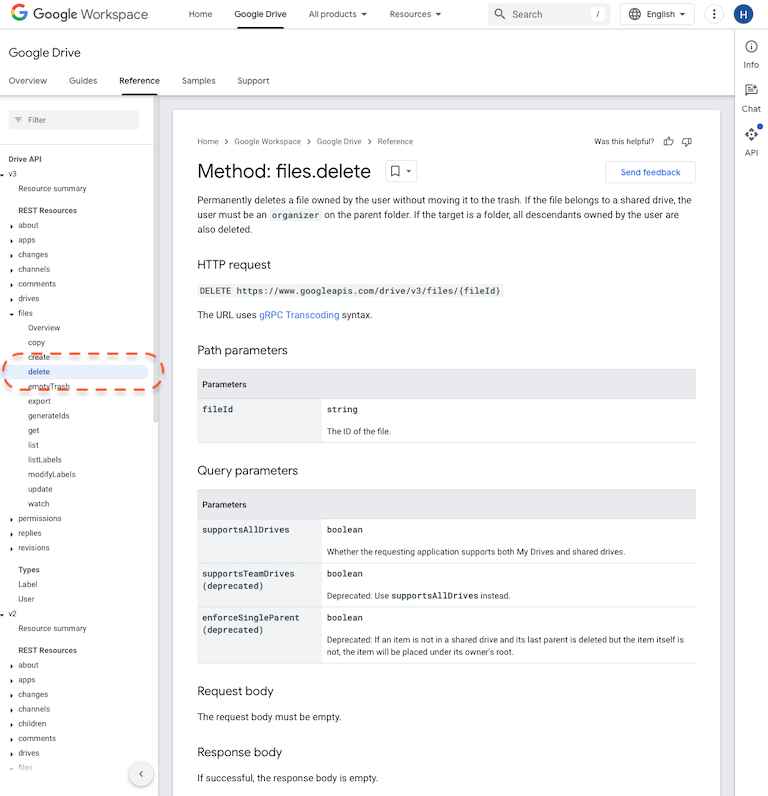
Task: Open the API explorer panel
Action: tap(751, 141)
